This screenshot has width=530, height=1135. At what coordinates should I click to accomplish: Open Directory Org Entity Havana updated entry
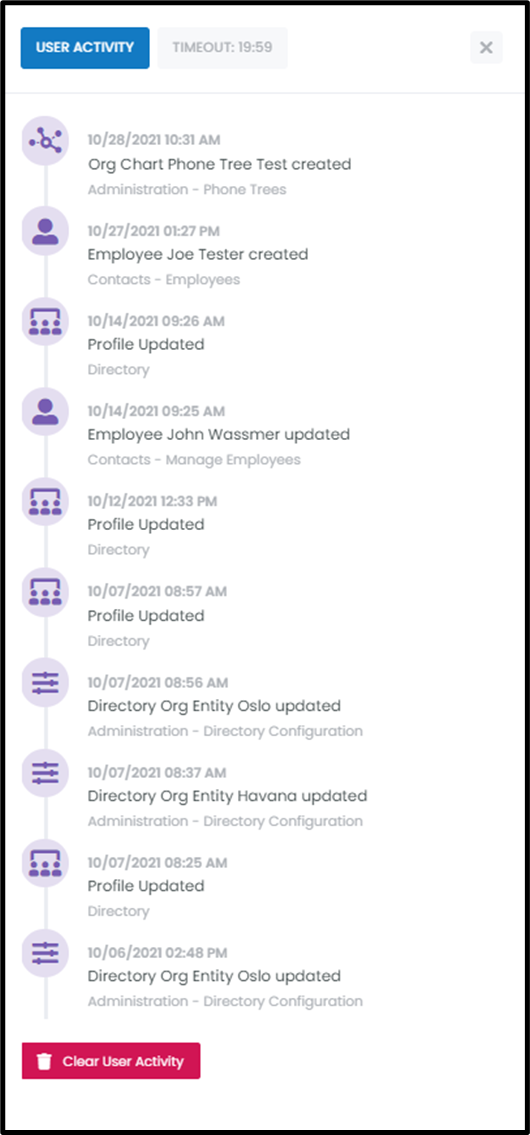coord(227,796)
